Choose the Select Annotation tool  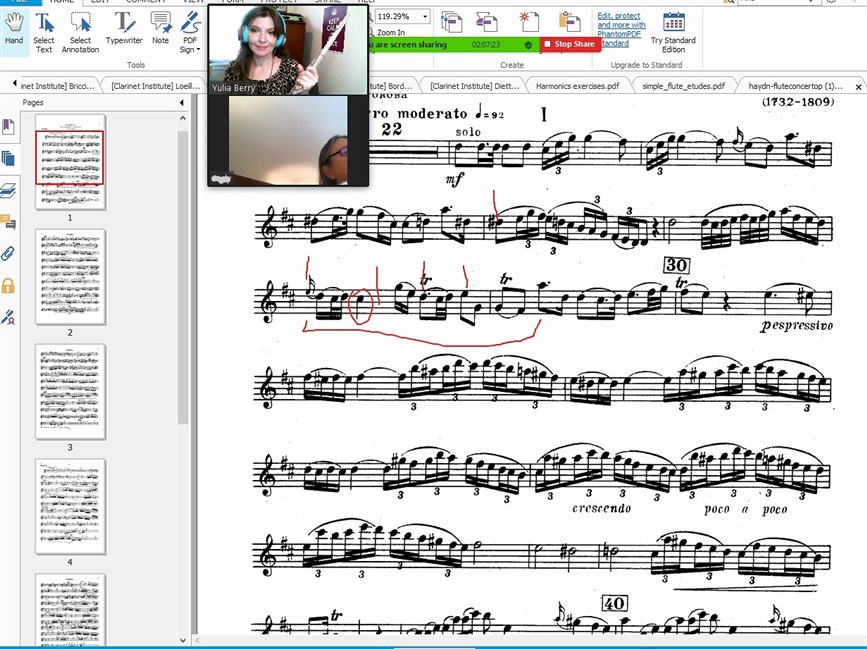click(80, 33)
